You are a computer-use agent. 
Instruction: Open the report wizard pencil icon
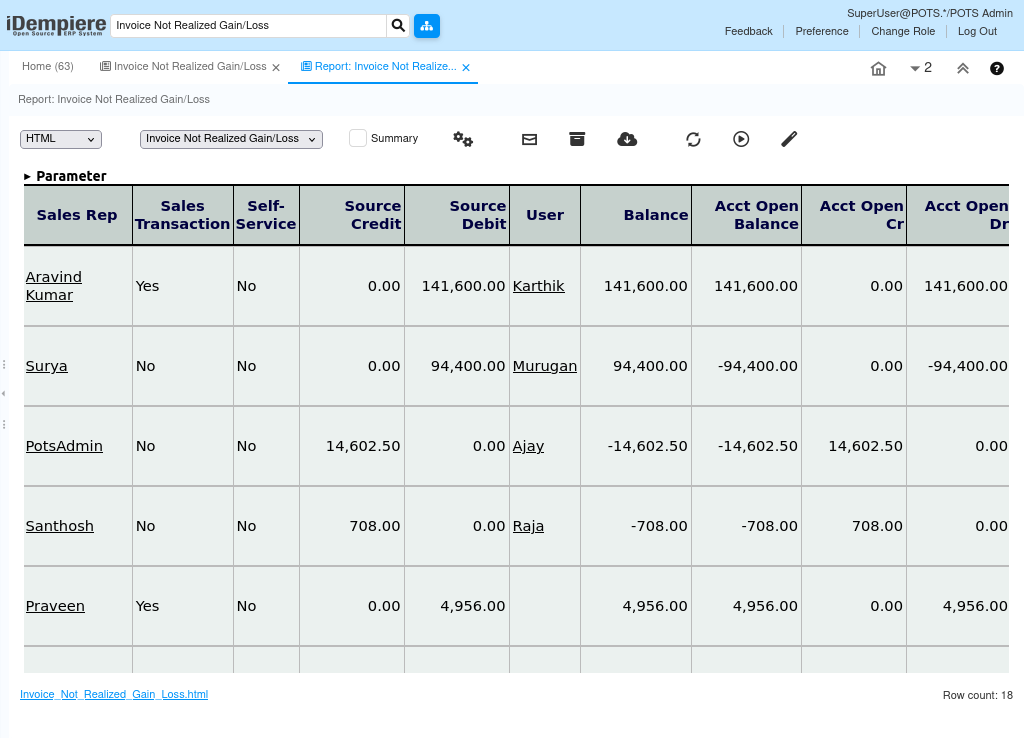(789, 138)
